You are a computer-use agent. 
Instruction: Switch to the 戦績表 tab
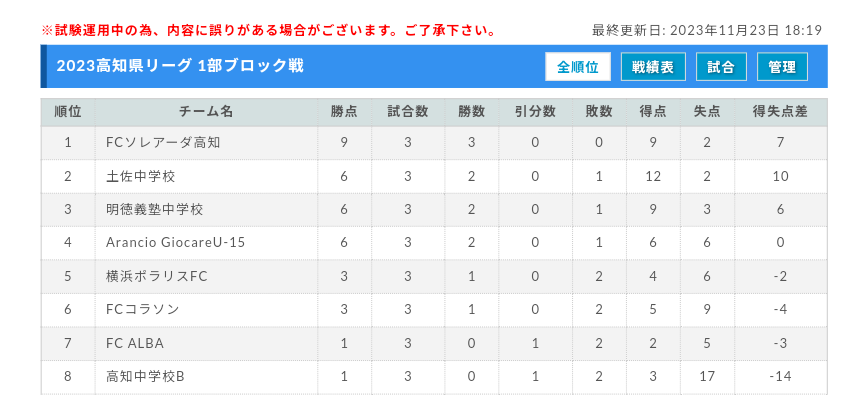(653, 67)
